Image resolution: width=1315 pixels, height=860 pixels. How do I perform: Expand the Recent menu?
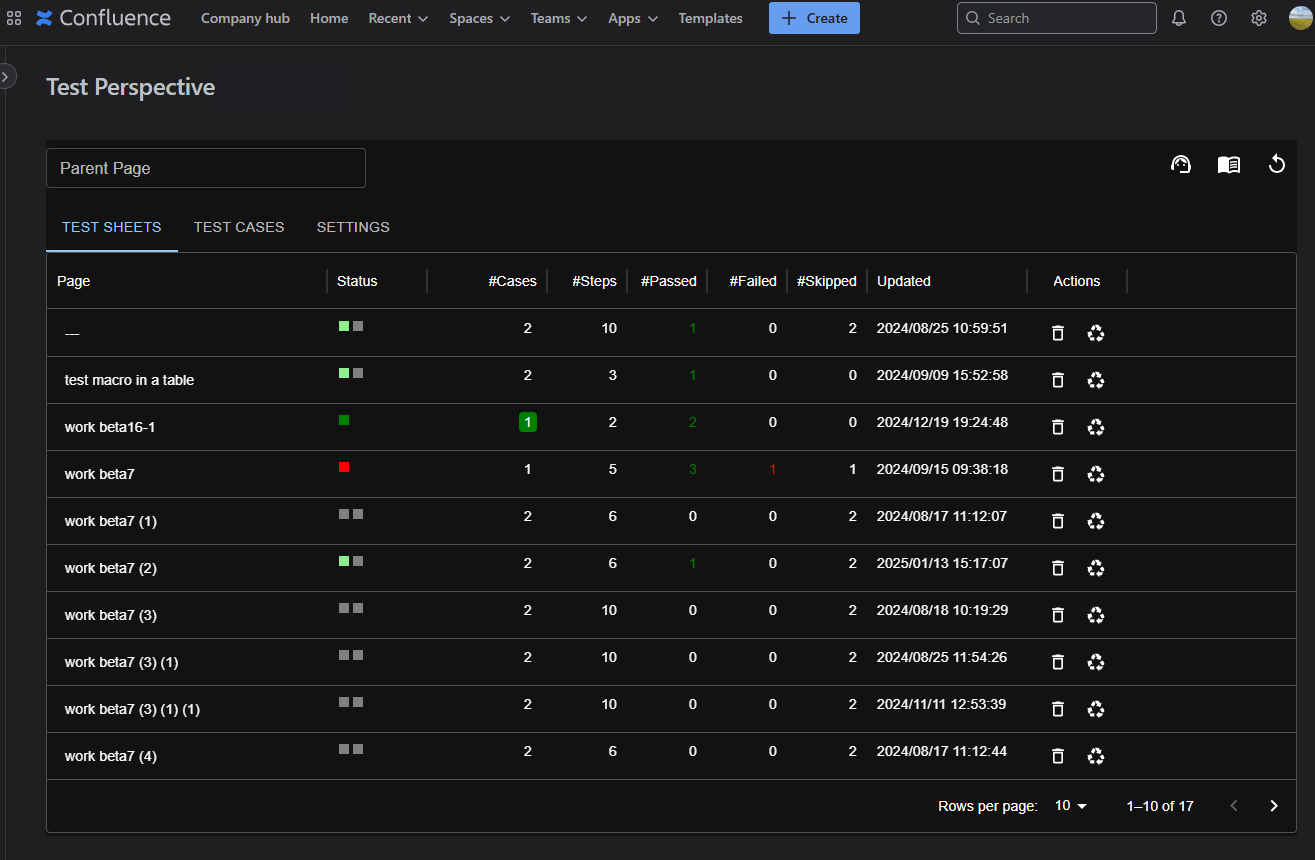click(398, 18)
